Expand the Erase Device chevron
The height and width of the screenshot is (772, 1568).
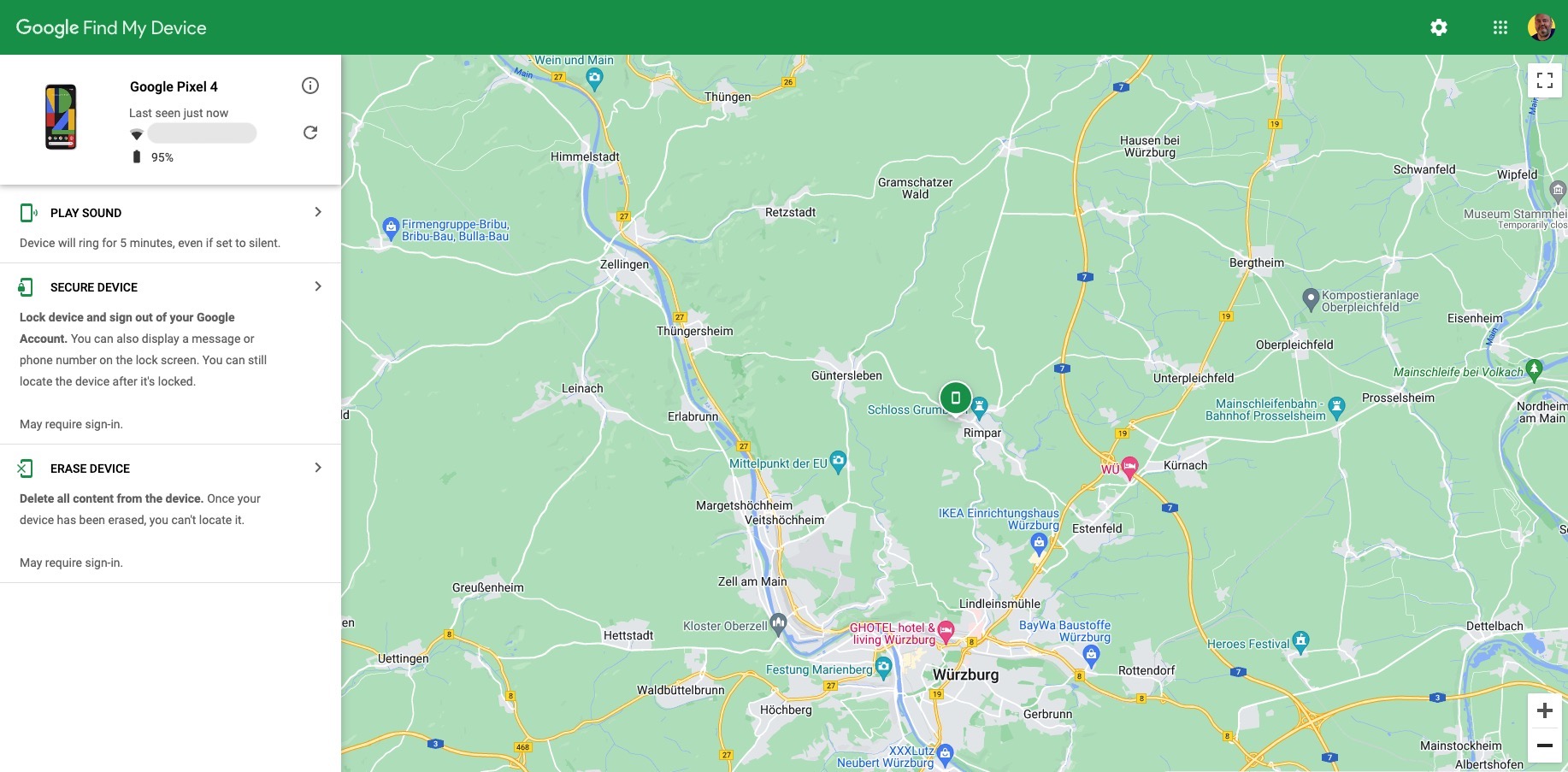(x=318, y=468)
